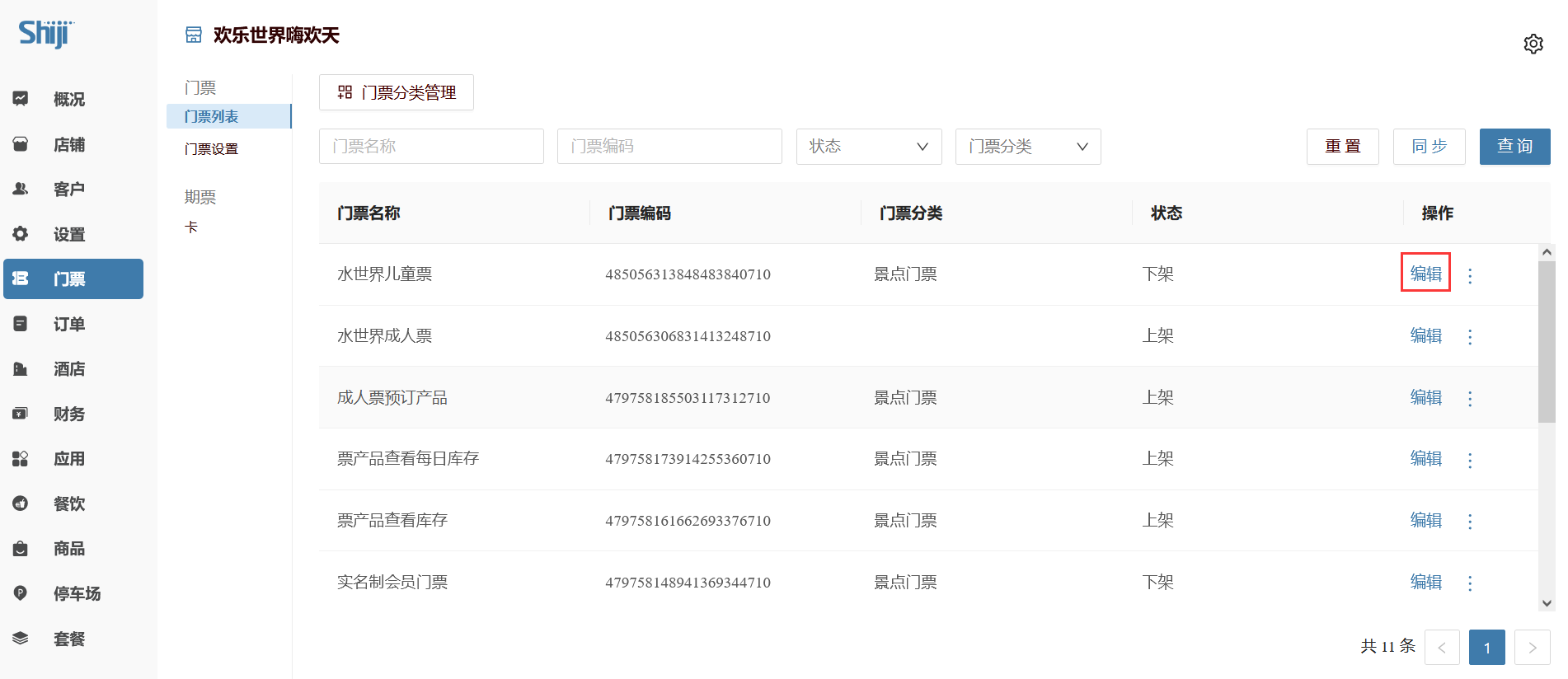Click the 客户 customer icon in sidebar
The width and height of the screenshot is (1568, 679).
(x=21, y=189)
